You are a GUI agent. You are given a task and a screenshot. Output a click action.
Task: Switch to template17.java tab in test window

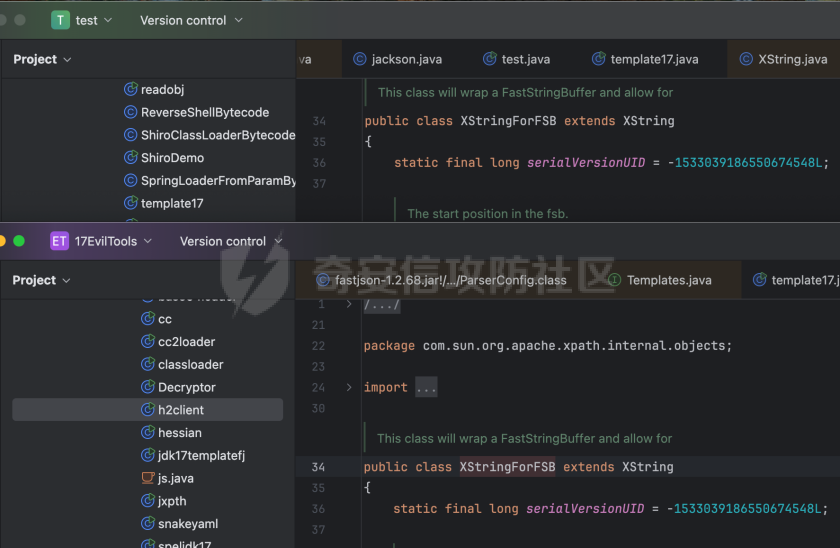(x=645, y=59)
